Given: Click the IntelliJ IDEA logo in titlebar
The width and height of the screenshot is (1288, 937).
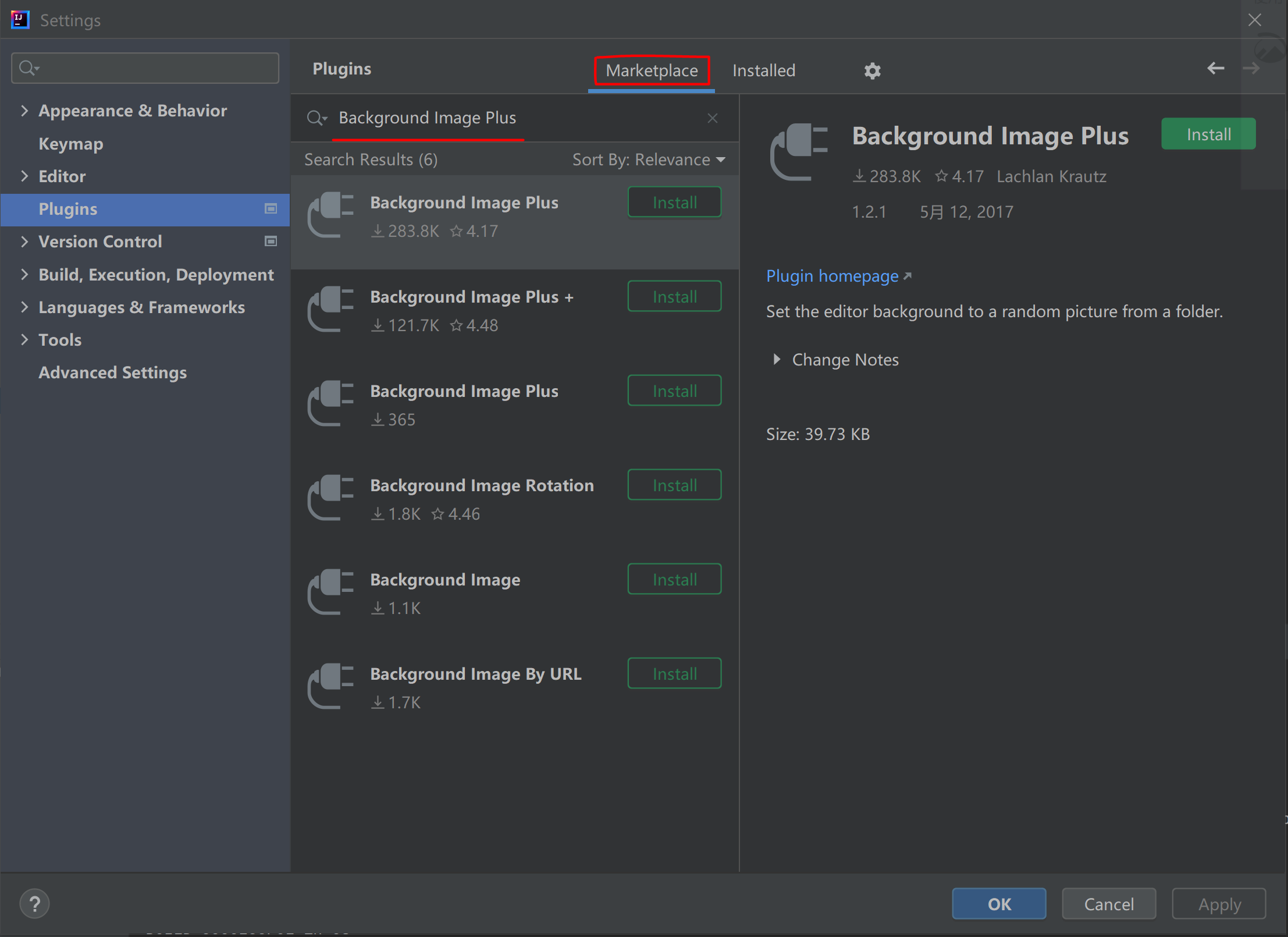Looking at the screenshot, I should point(20,19).
